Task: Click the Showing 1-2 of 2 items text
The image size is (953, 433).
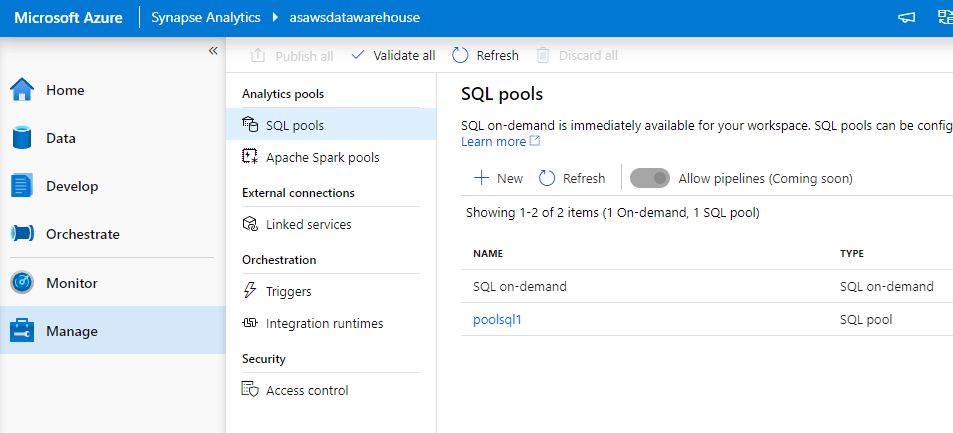Action: (613, 212)
